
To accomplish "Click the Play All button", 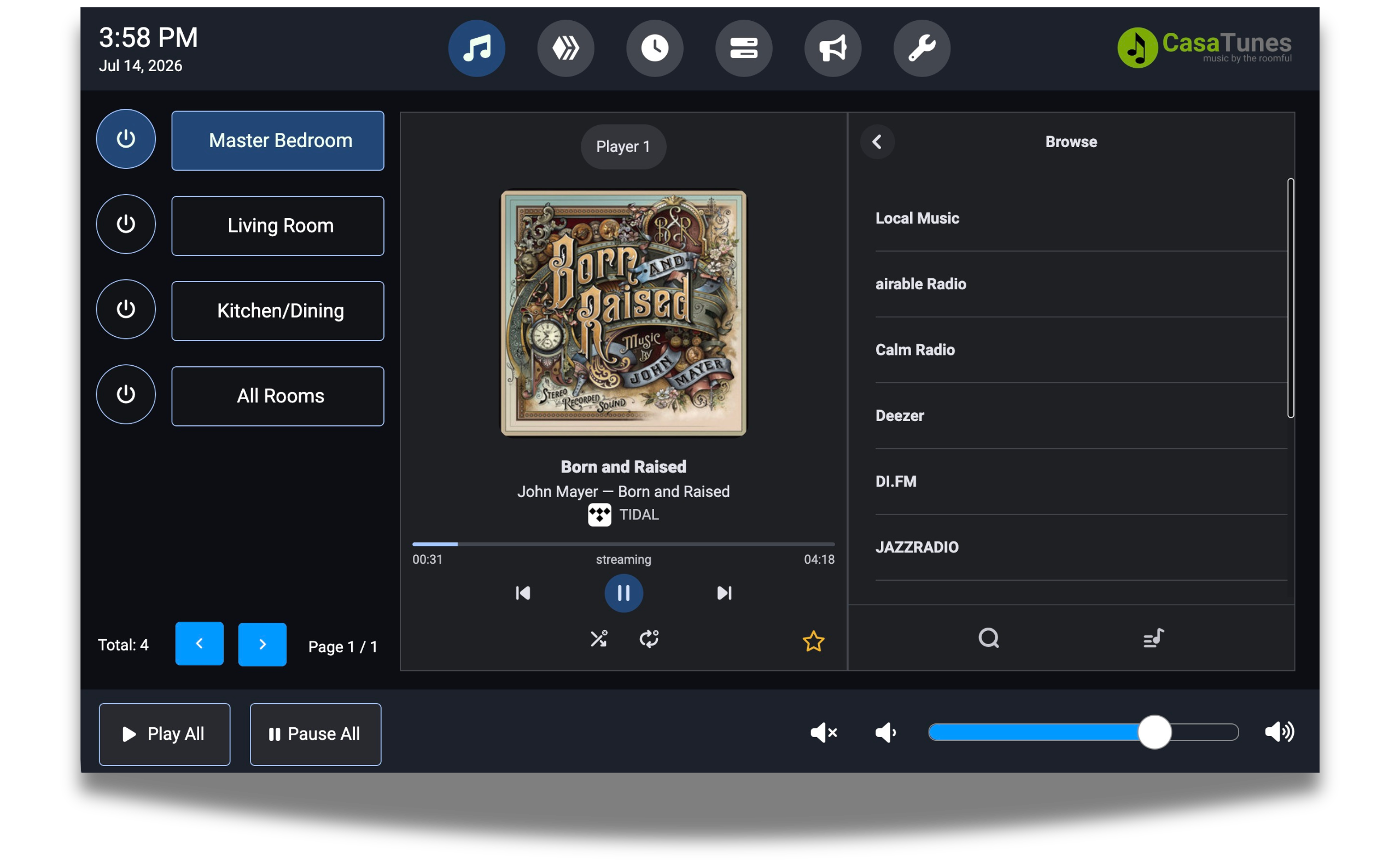I will (165, 734).
